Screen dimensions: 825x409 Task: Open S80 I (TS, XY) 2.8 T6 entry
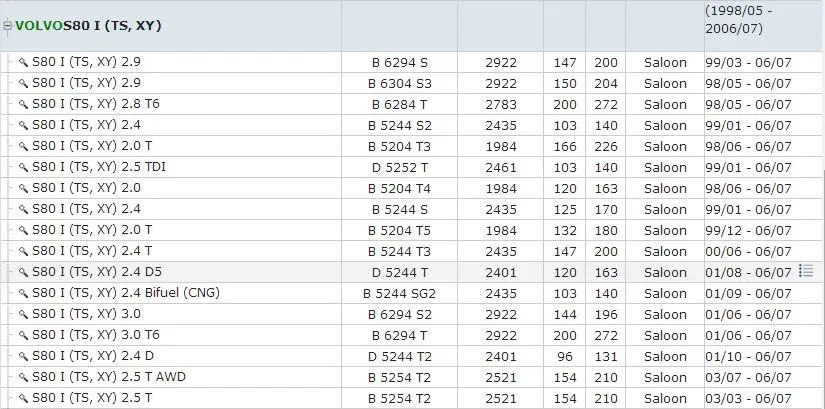coord(96,104)
